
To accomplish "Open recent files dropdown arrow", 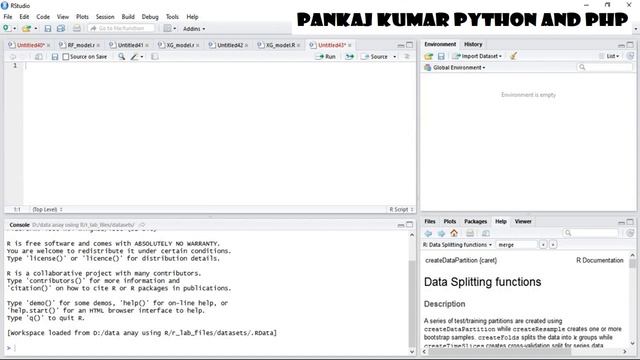I will point(36,29).
